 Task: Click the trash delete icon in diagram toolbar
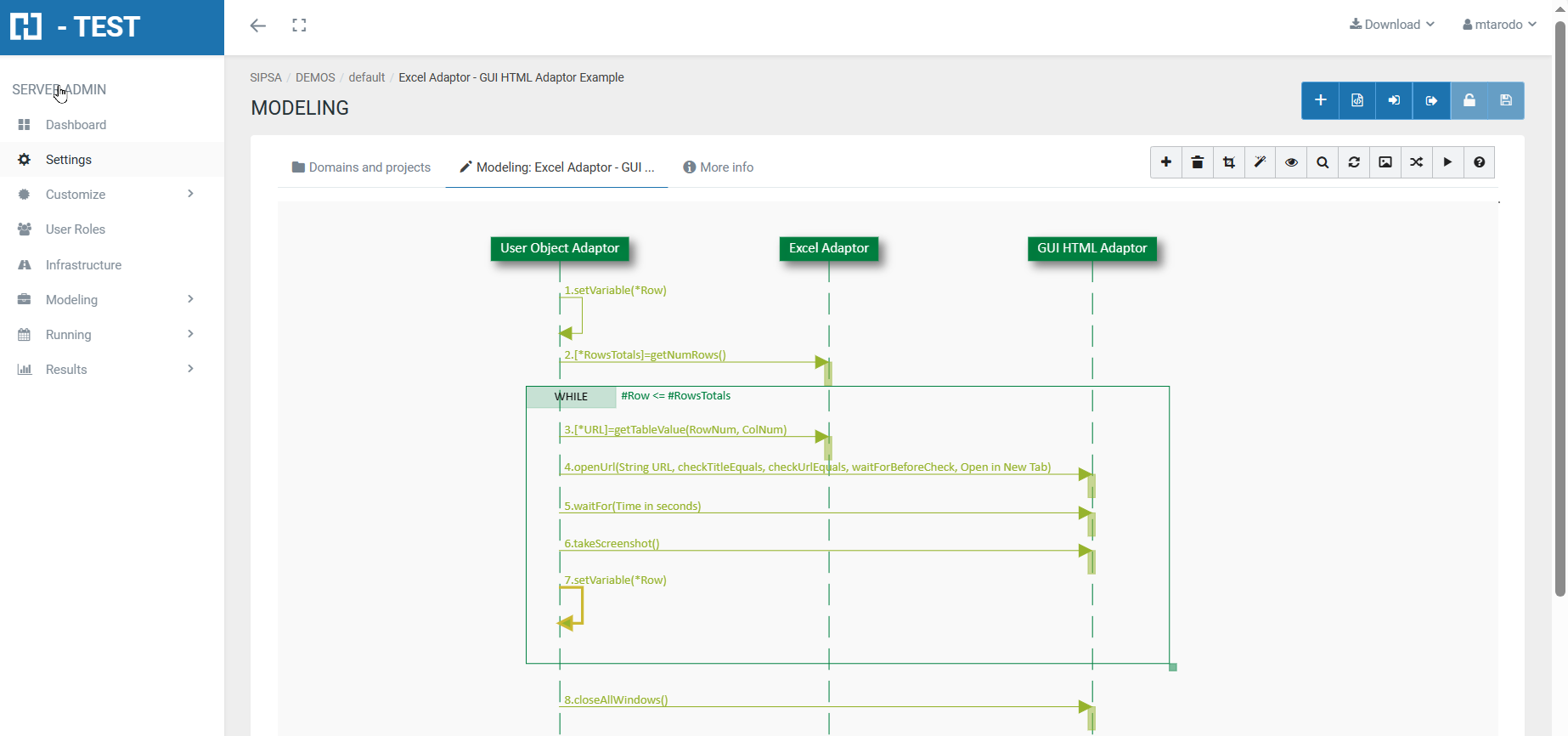pyautogui.click(x=1198, y=162)
